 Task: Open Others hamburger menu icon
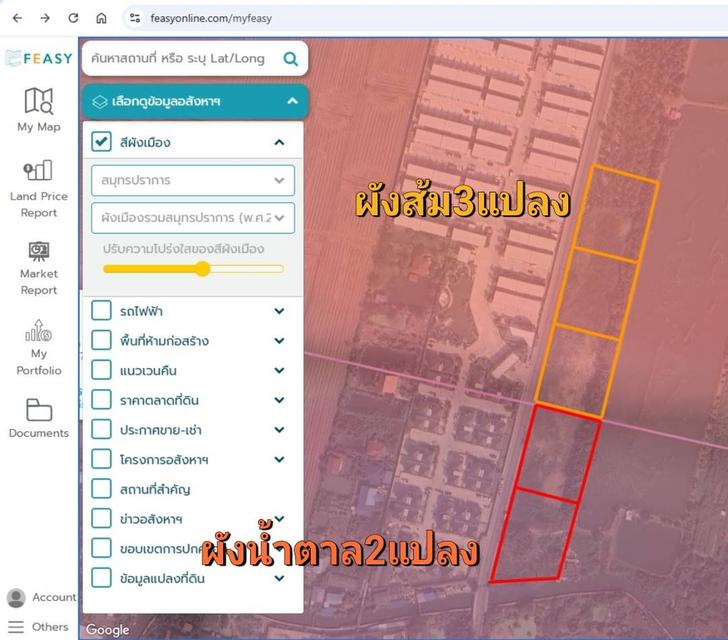[16, 627]
